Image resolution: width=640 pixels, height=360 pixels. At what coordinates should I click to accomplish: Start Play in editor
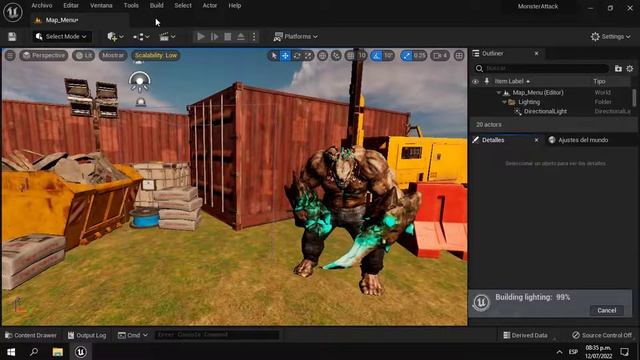click(200, 37)
